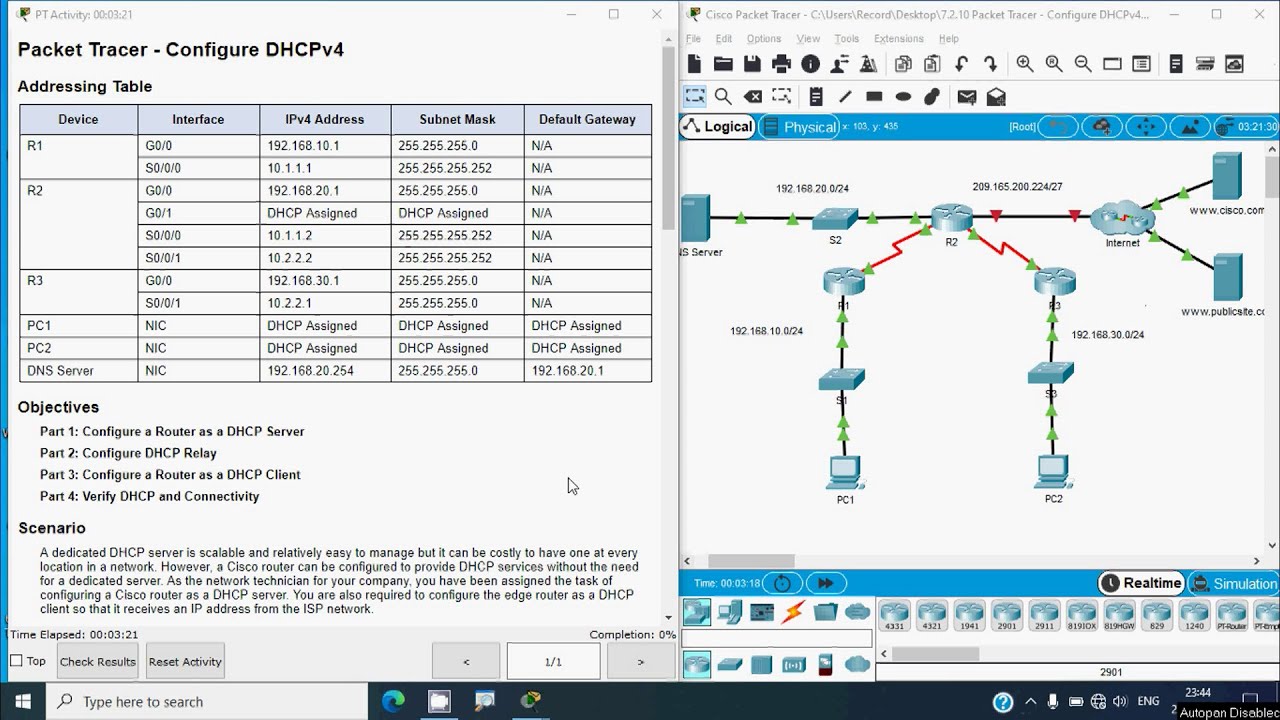Select the Security firewall subcategory icon

click(x=825, y=665)
